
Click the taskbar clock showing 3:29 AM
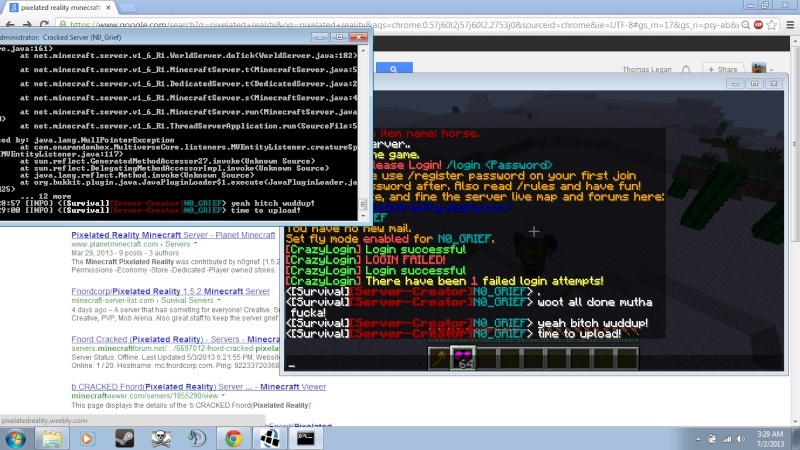coord(770,439)
